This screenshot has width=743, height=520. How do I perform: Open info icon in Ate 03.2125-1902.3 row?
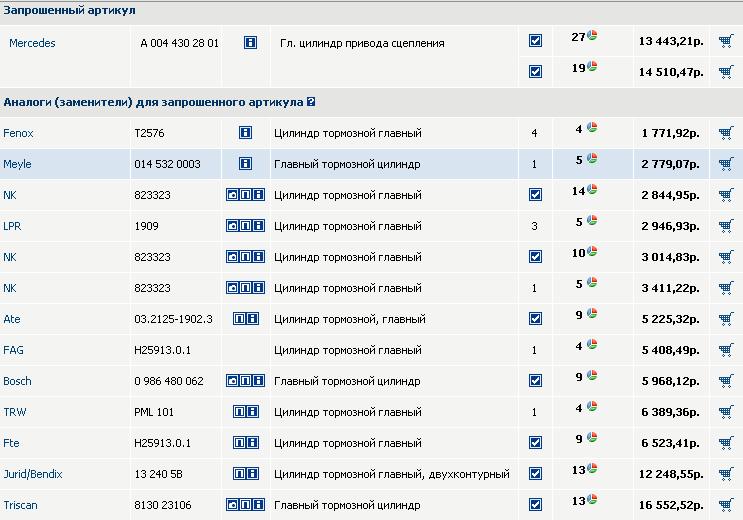coord(253,319)
